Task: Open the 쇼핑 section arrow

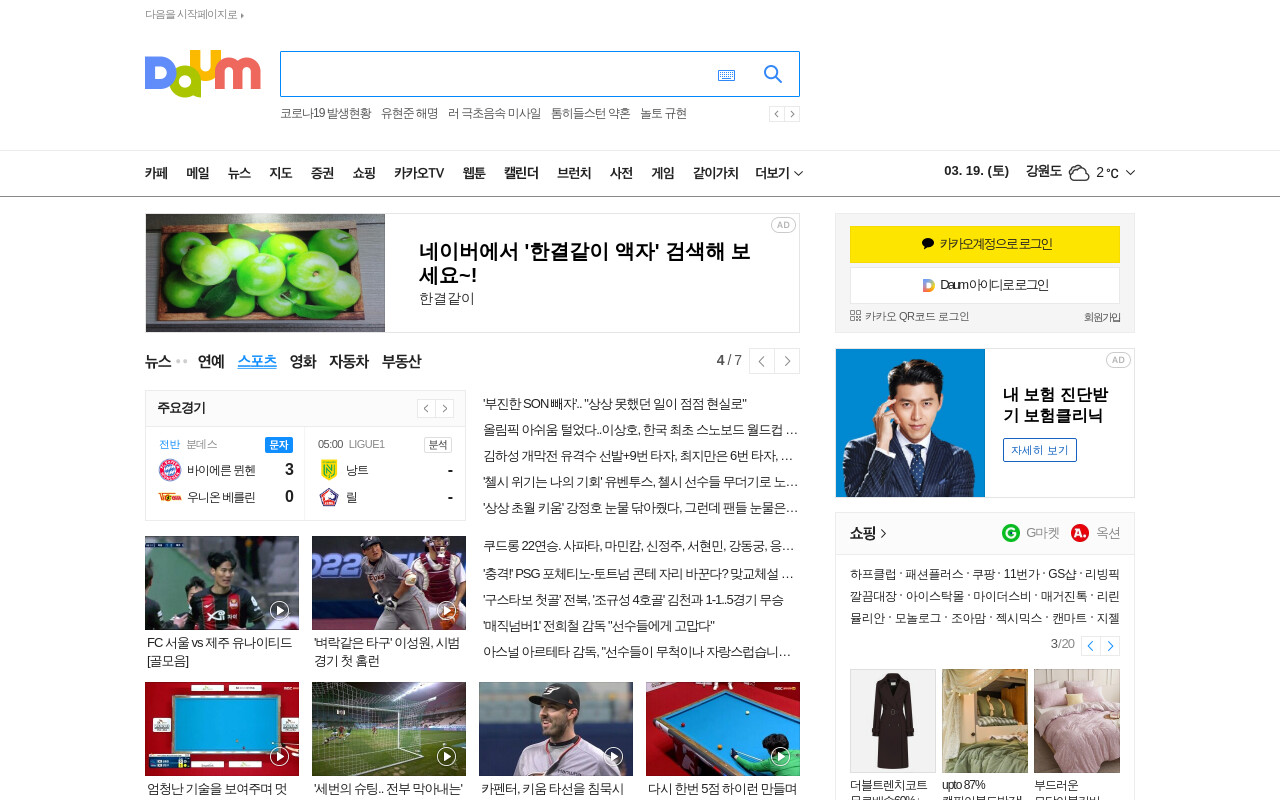Action: 884,534
